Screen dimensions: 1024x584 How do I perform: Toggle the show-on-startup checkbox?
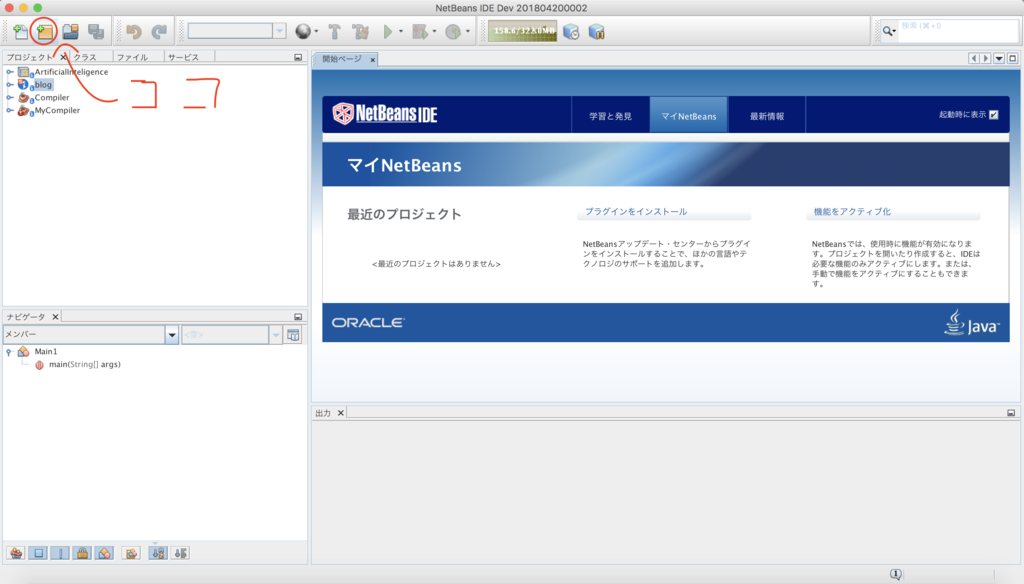993,115
